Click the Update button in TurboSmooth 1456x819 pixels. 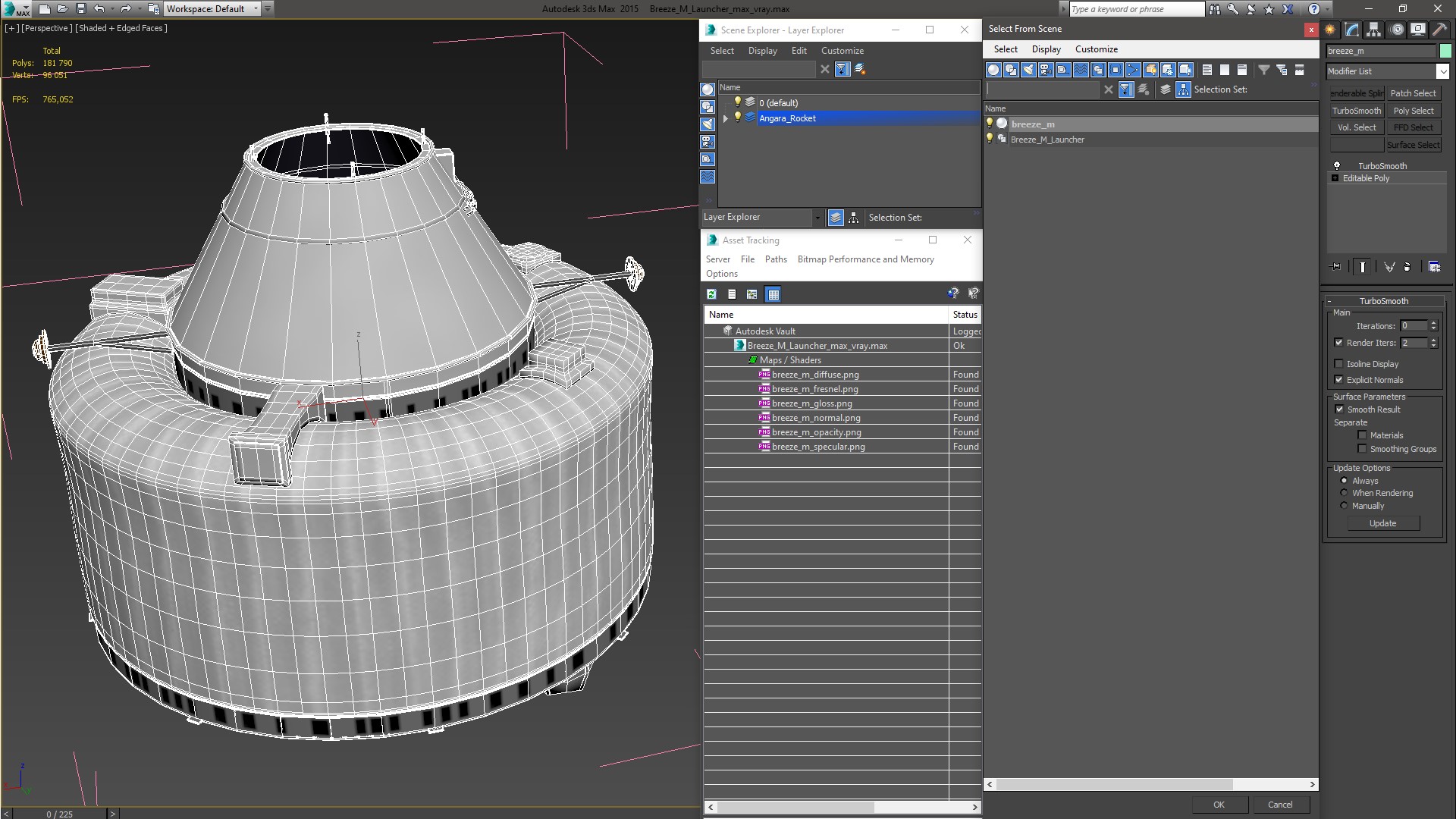pos(1382,523)
